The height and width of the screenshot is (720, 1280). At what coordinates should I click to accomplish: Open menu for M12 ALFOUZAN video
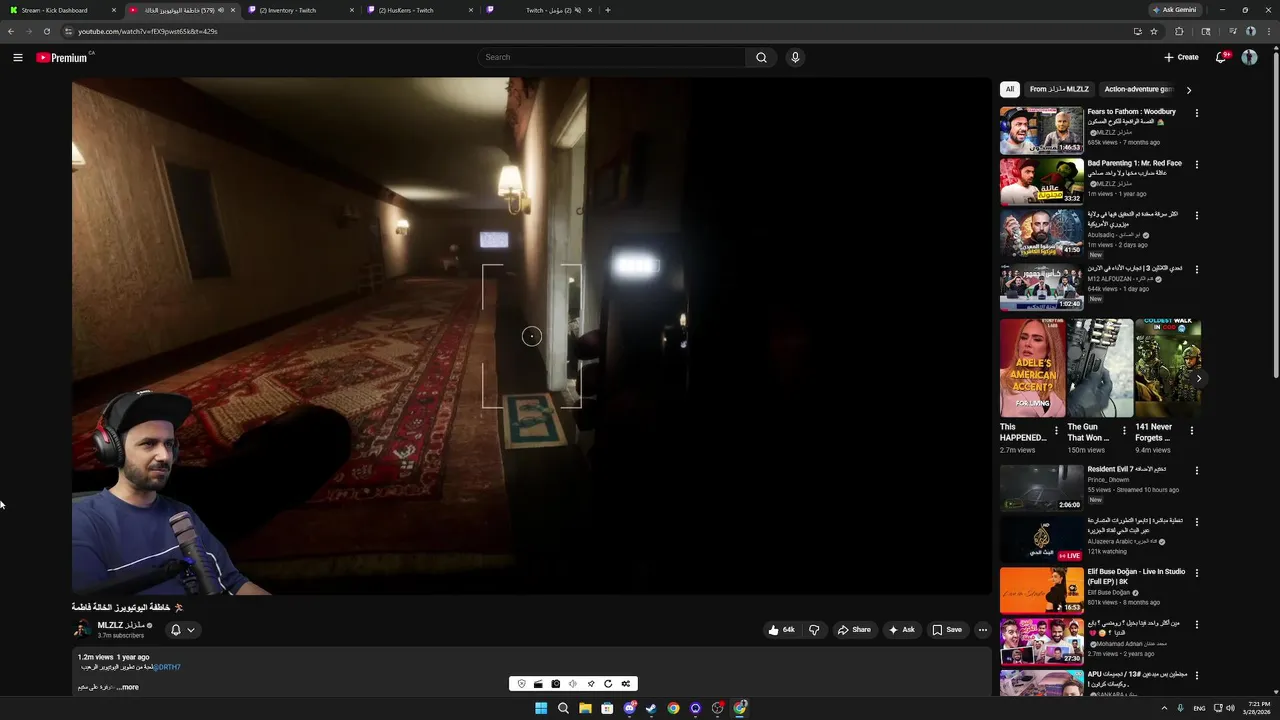[1196, 269]
